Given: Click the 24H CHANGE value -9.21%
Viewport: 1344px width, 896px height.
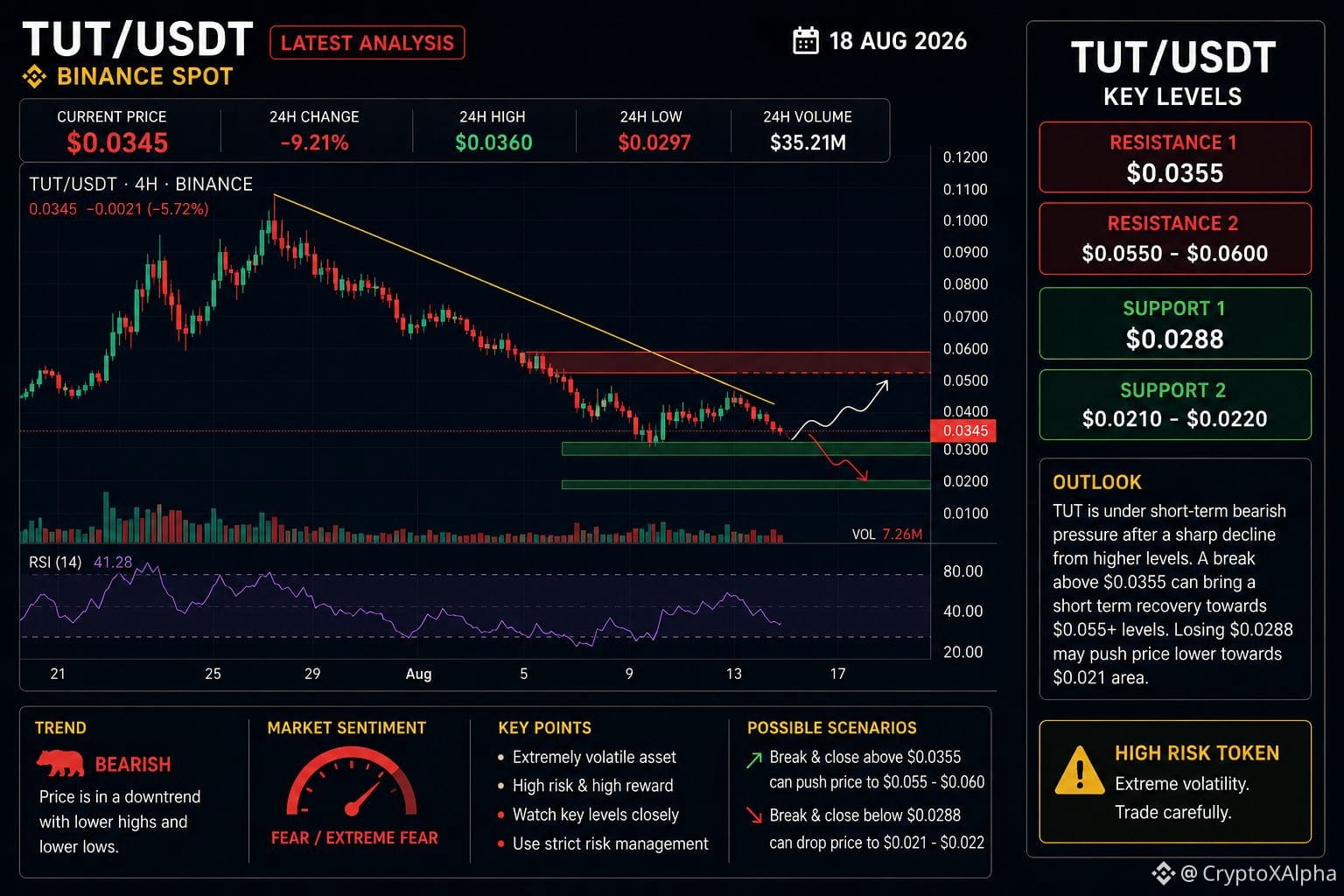Looking at the screenshot, I should pos(314,143).
